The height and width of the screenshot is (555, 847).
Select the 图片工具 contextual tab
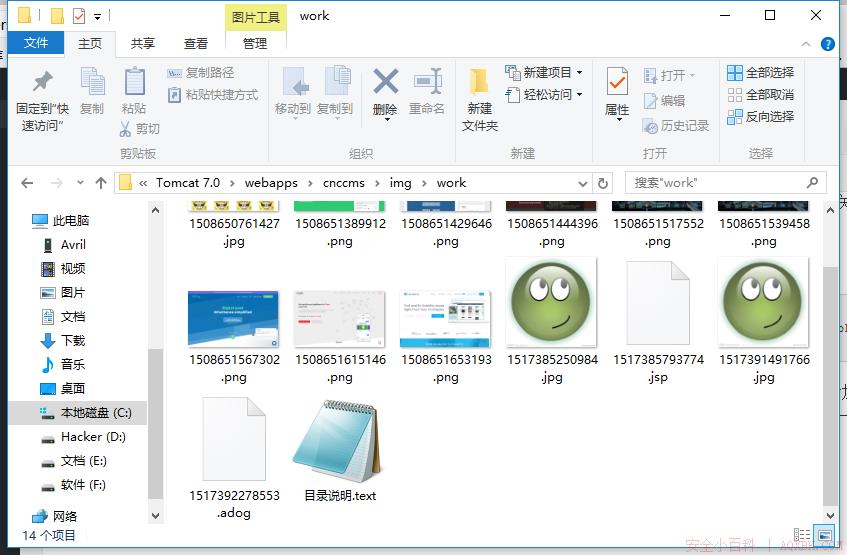(x=256, y=17)
